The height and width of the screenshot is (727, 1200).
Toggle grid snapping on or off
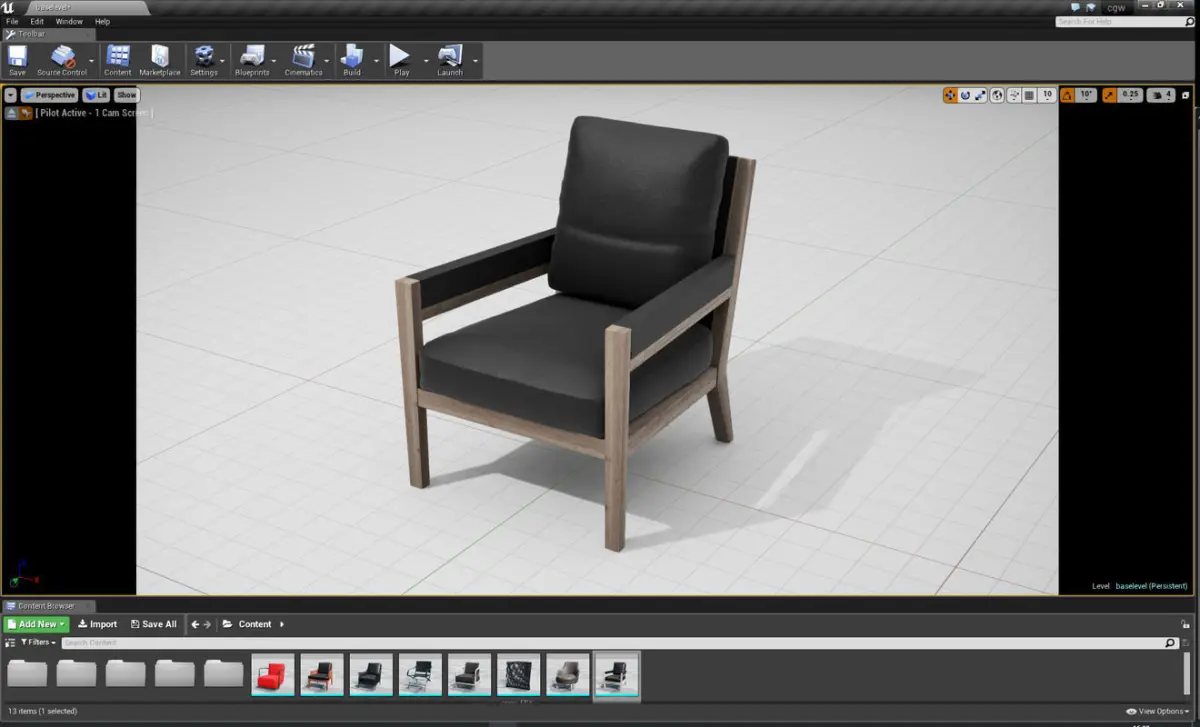pyautogui.click(x=1029, y=95)
